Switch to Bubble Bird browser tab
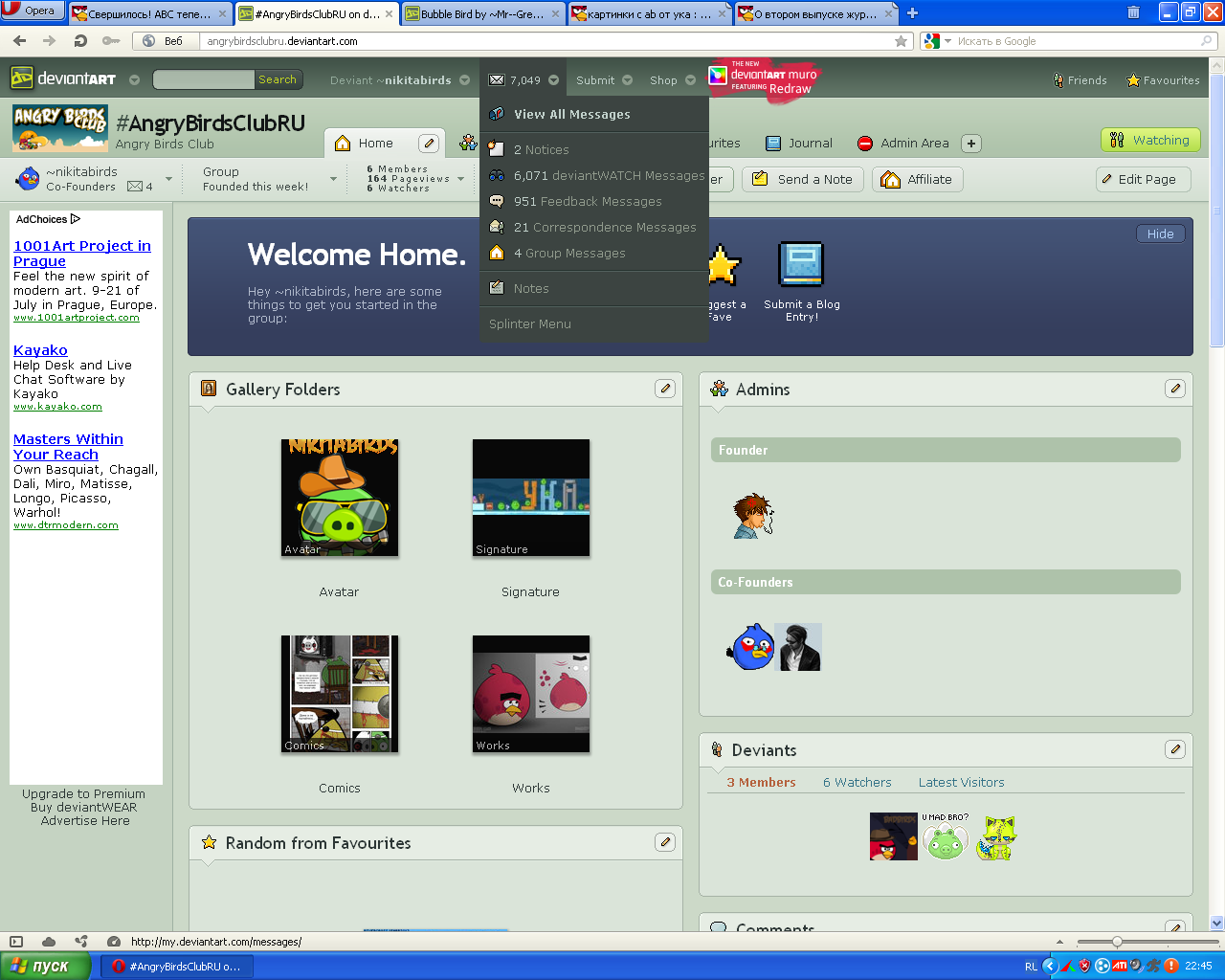The width and height of the screenshot is (1225, 980). (x=481, y=13)
